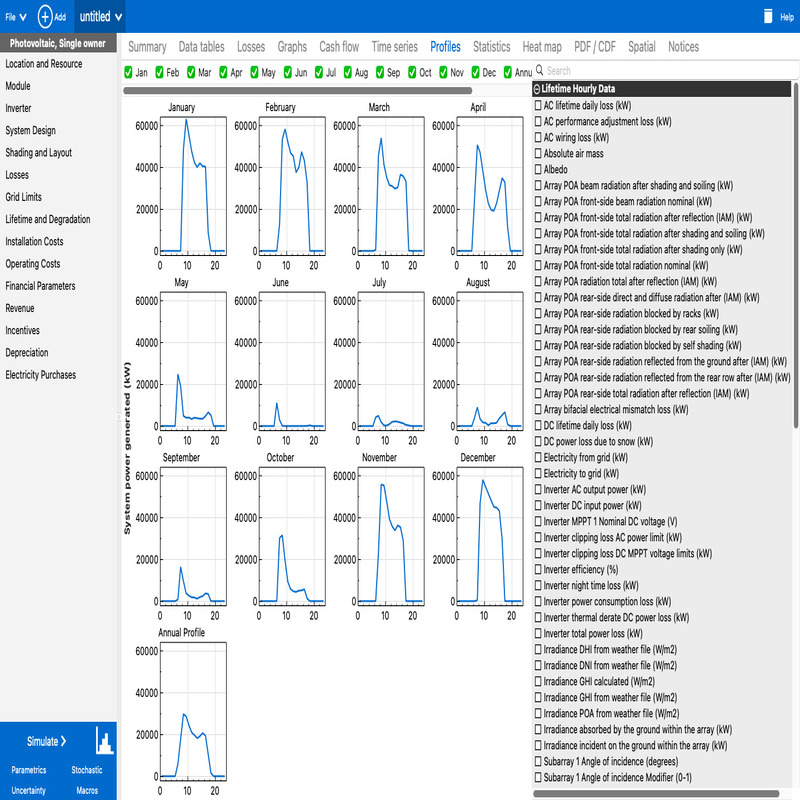Toggle the Jun month checkbox
Viewport: 800px width, 800px height.
coord(288,72)
